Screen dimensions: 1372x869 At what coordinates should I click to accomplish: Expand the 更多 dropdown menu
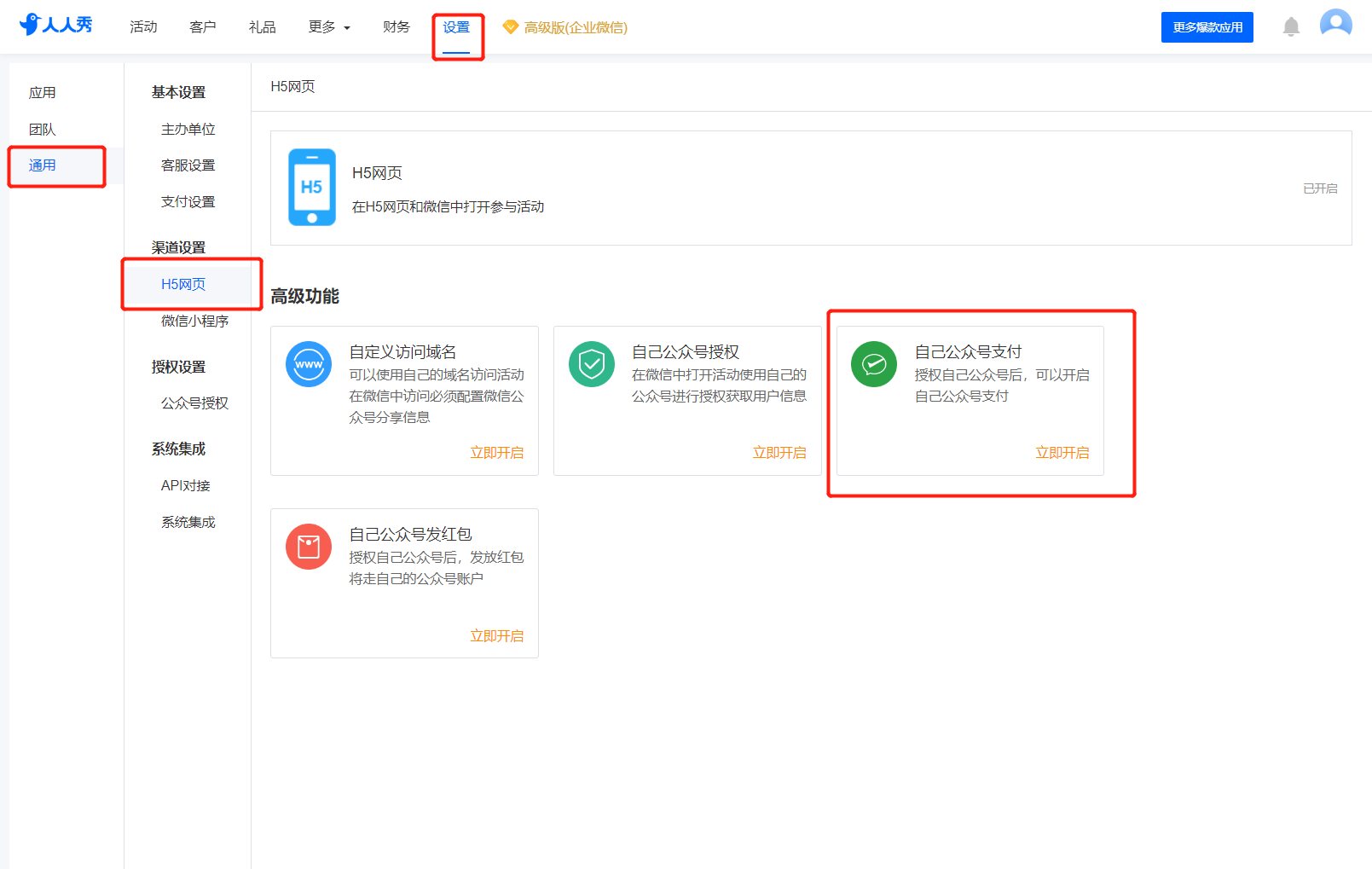click(x=329, y=27)
